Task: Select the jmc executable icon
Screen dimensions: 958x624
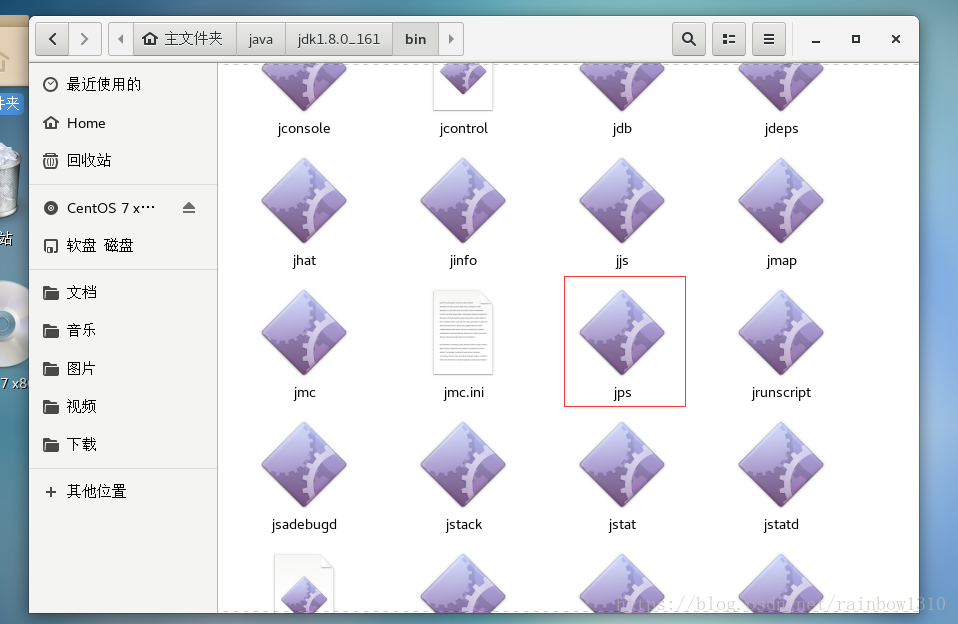Action: (x=304, y=332)
